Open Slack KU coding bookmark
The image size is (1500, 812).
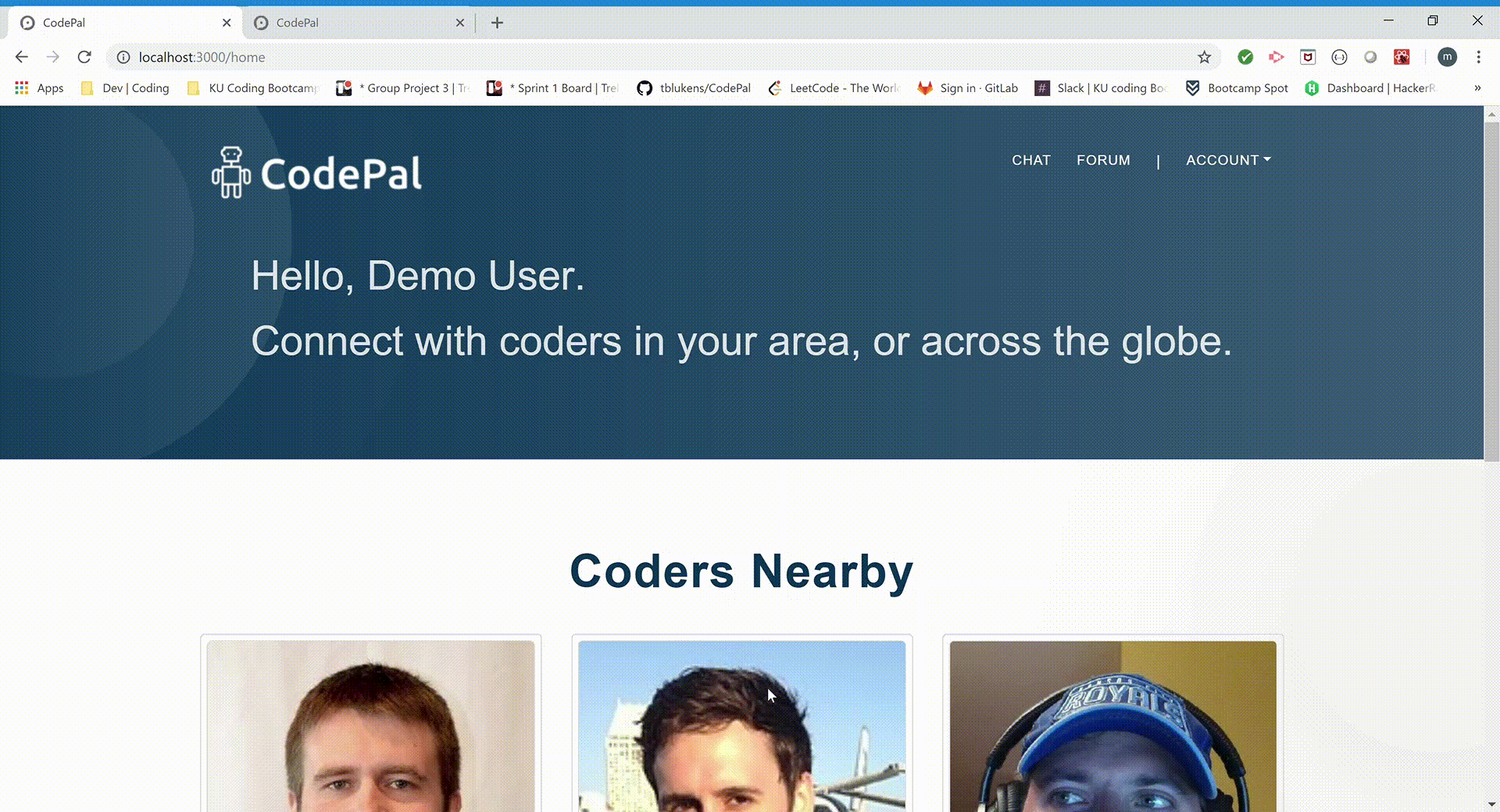coord(1101,88)
